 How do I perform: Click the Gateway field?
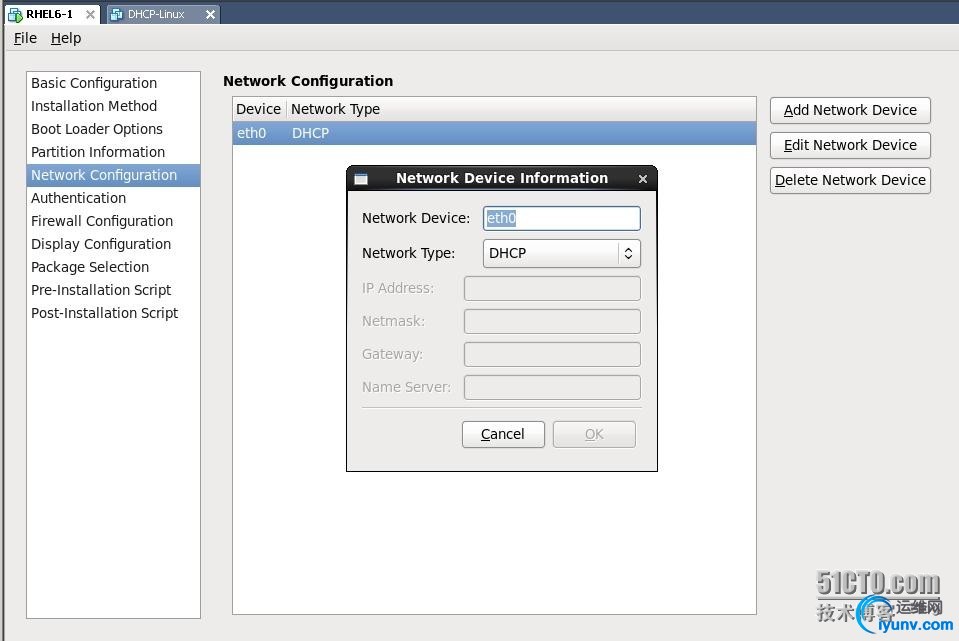pos(552,354)
